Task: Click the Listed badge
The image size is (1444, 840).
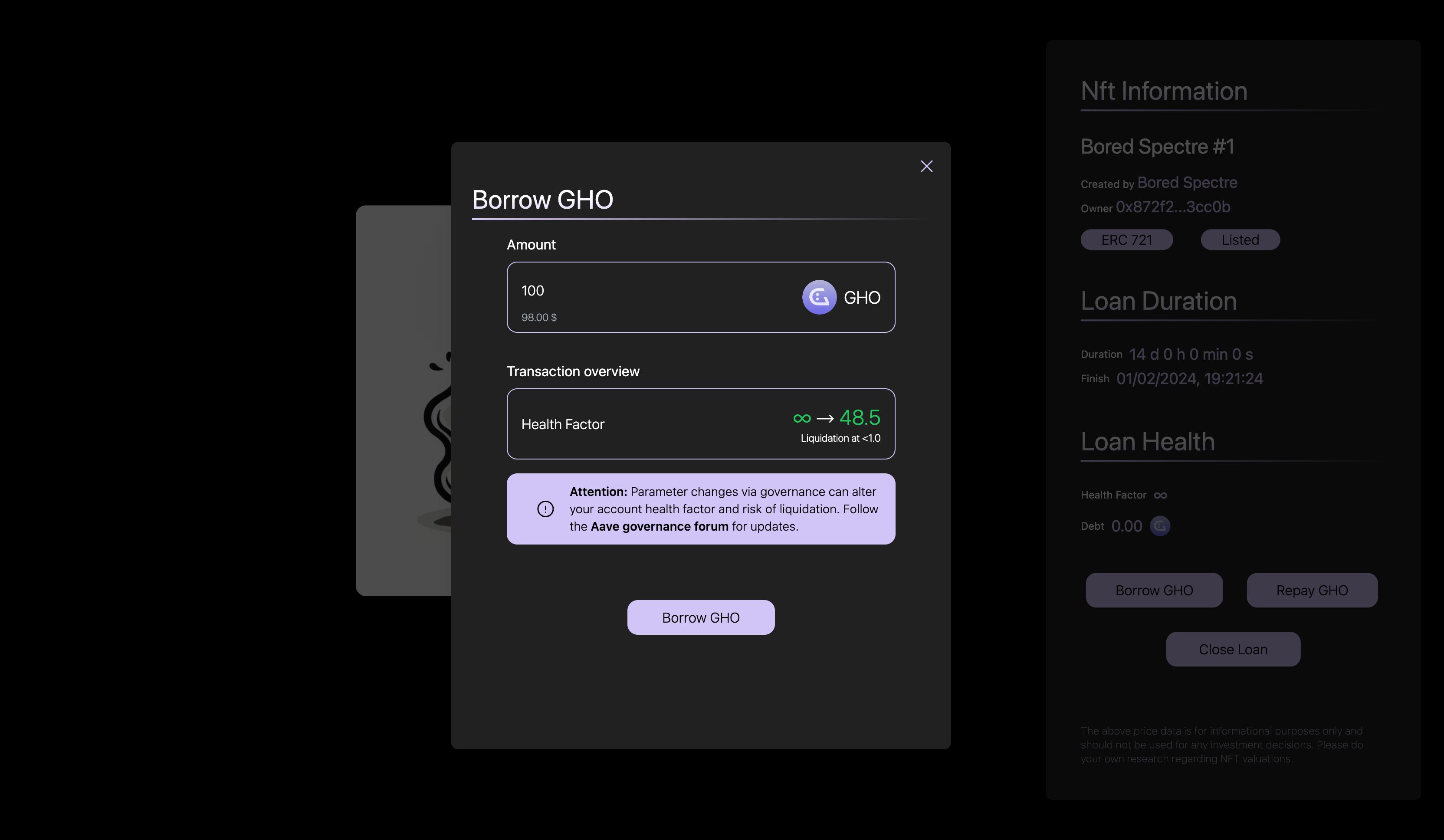Action: point(1240,240)
